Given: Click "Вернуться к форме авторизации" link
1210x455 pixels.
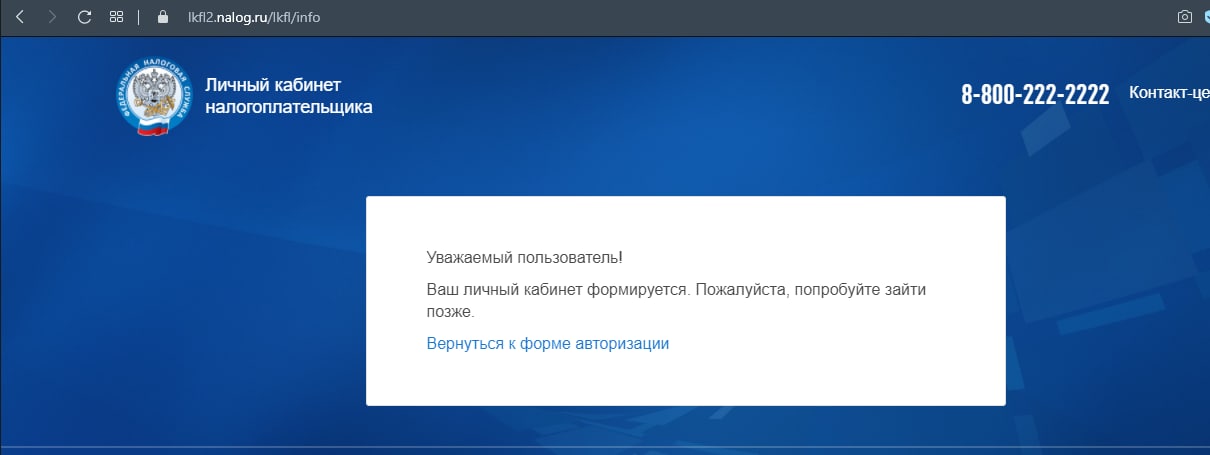Looking at the screenshot, I should [x=547, y=343].
